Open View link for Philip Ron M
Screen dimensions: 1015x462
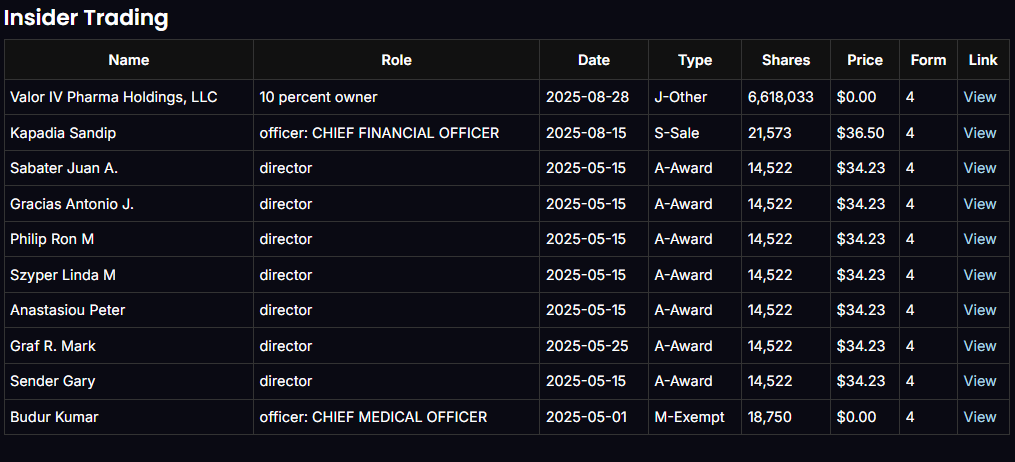(979, 239)
